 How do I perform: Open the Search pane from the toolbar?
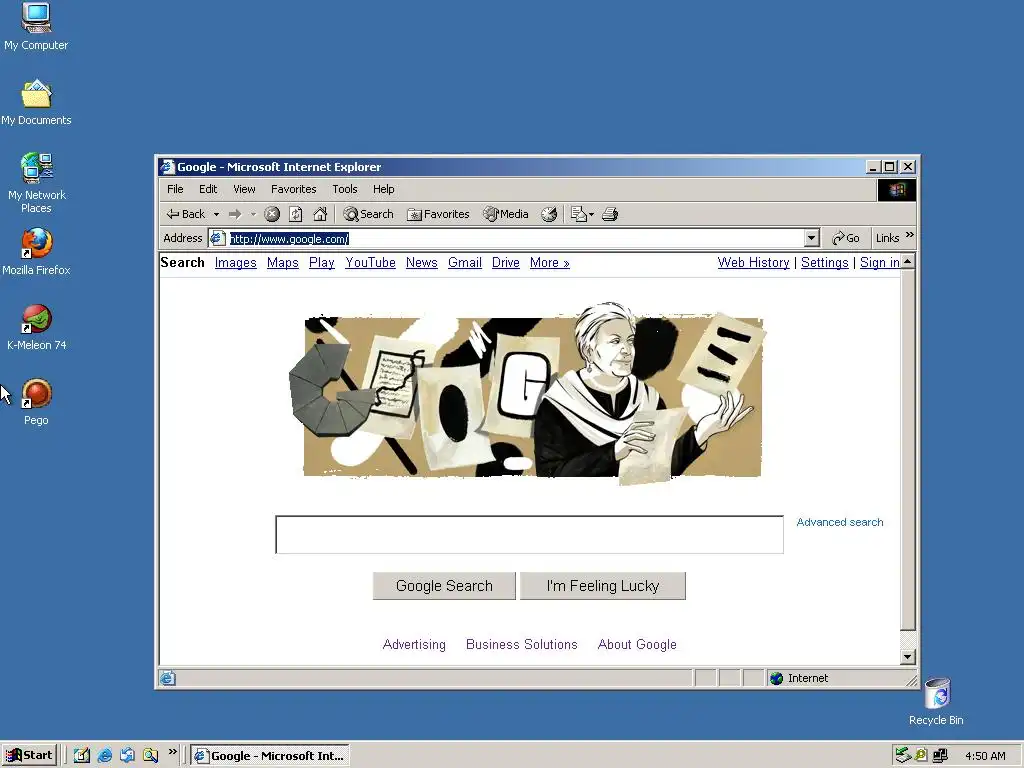pyautogui.click(x=368, y=214)
